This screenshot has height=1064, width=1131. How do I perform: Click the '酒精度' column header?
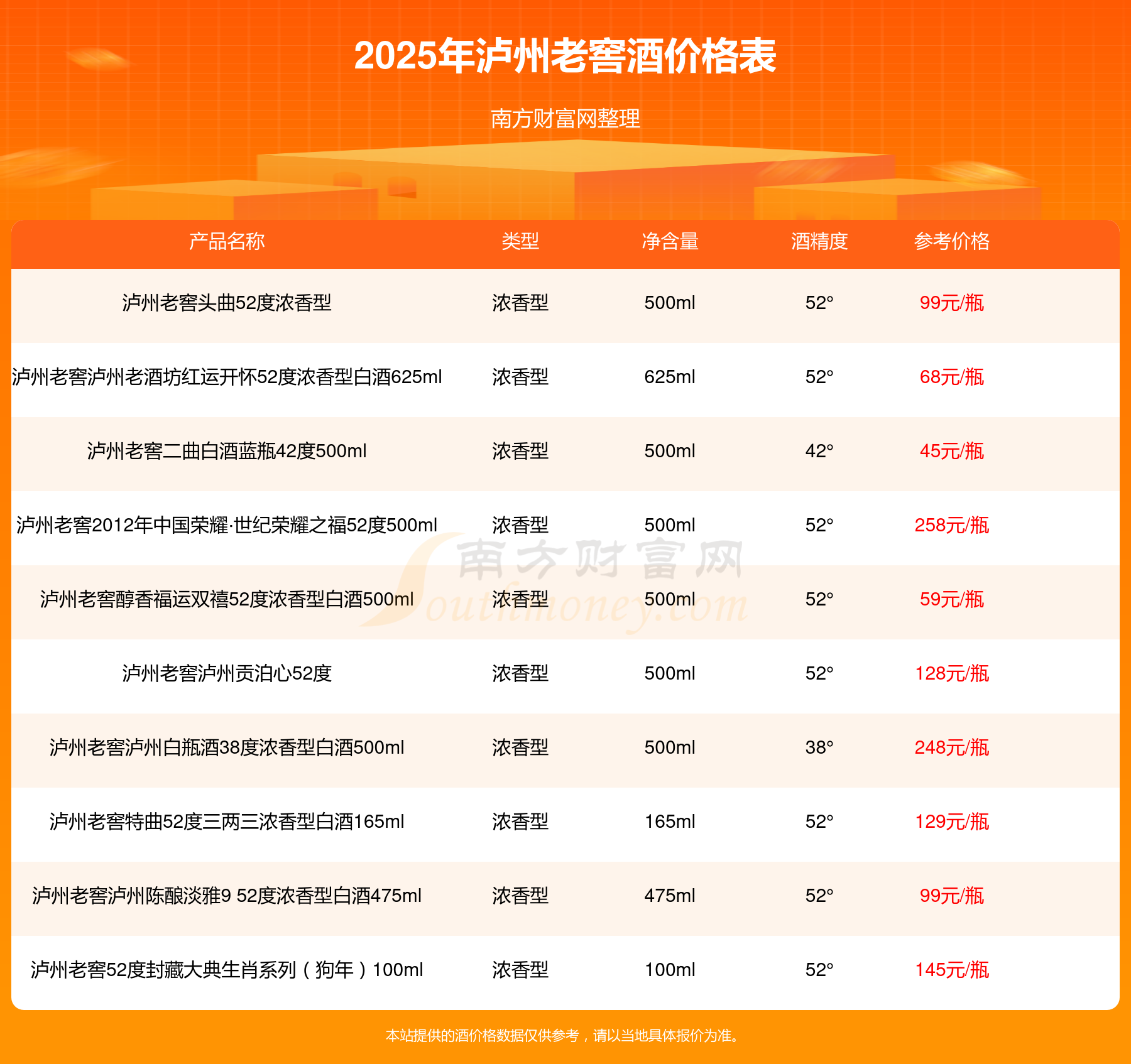click(819, 241)
